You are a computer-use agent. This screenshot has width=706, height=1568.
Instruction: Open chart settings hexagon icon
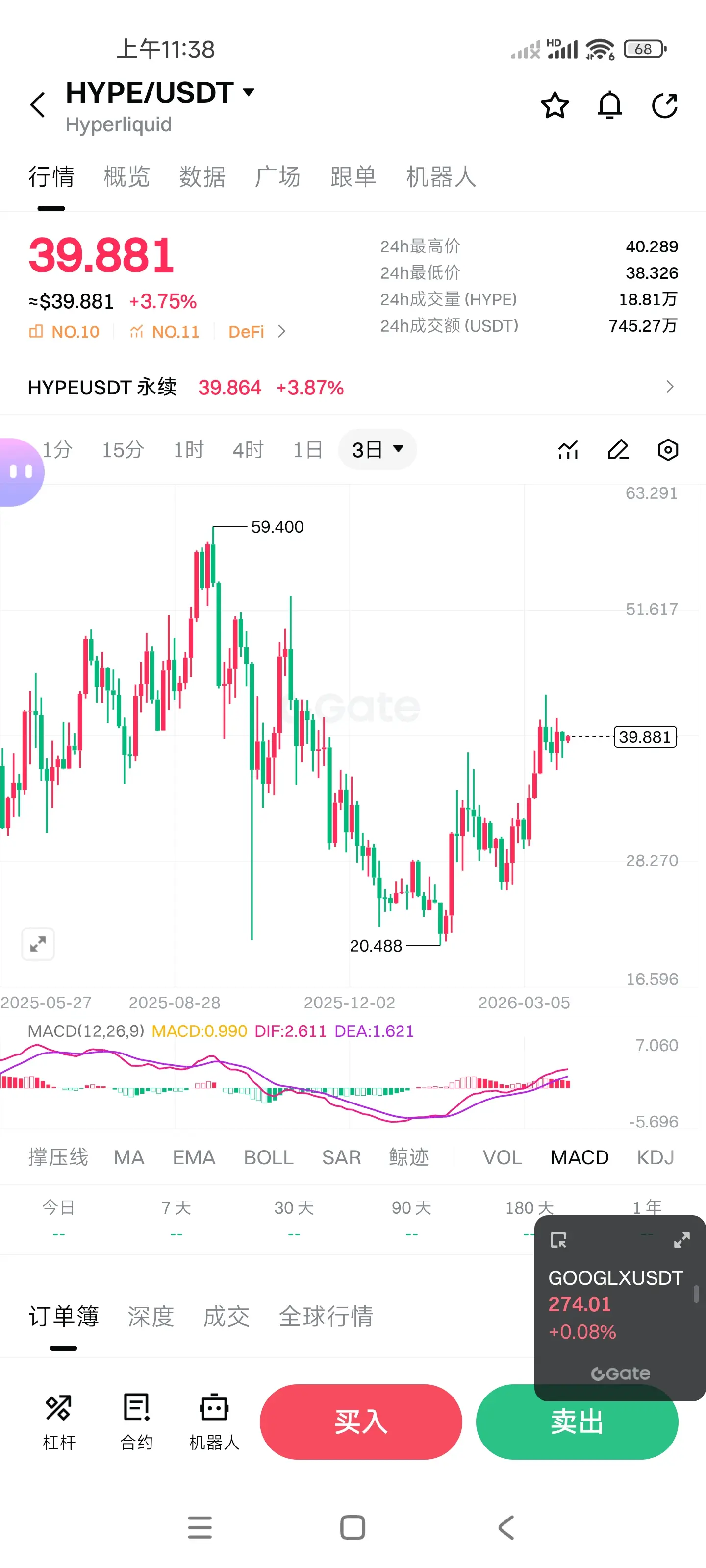pos(668,450)
